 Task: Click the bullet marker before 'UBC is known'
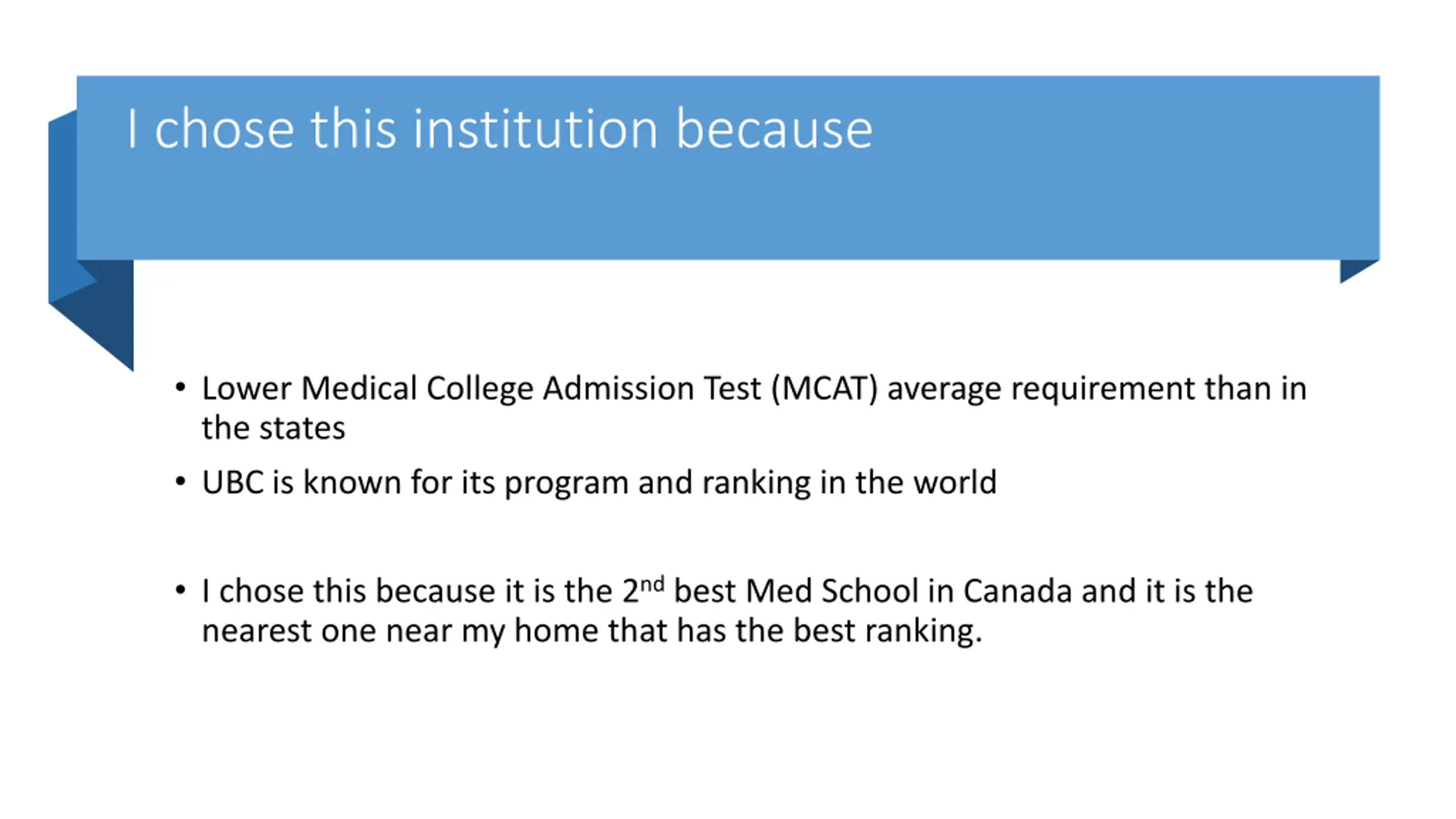180,482
